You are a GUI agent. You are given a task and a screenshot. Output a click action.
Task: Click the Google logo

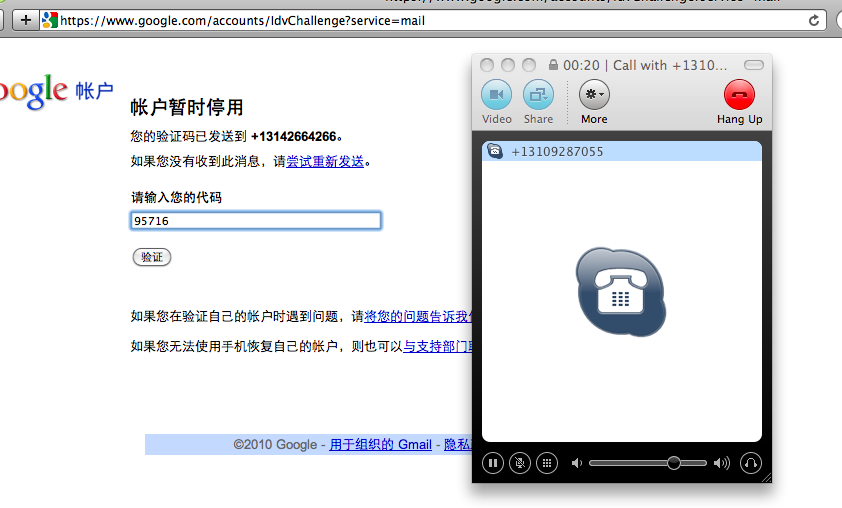(x=33, y=91)
